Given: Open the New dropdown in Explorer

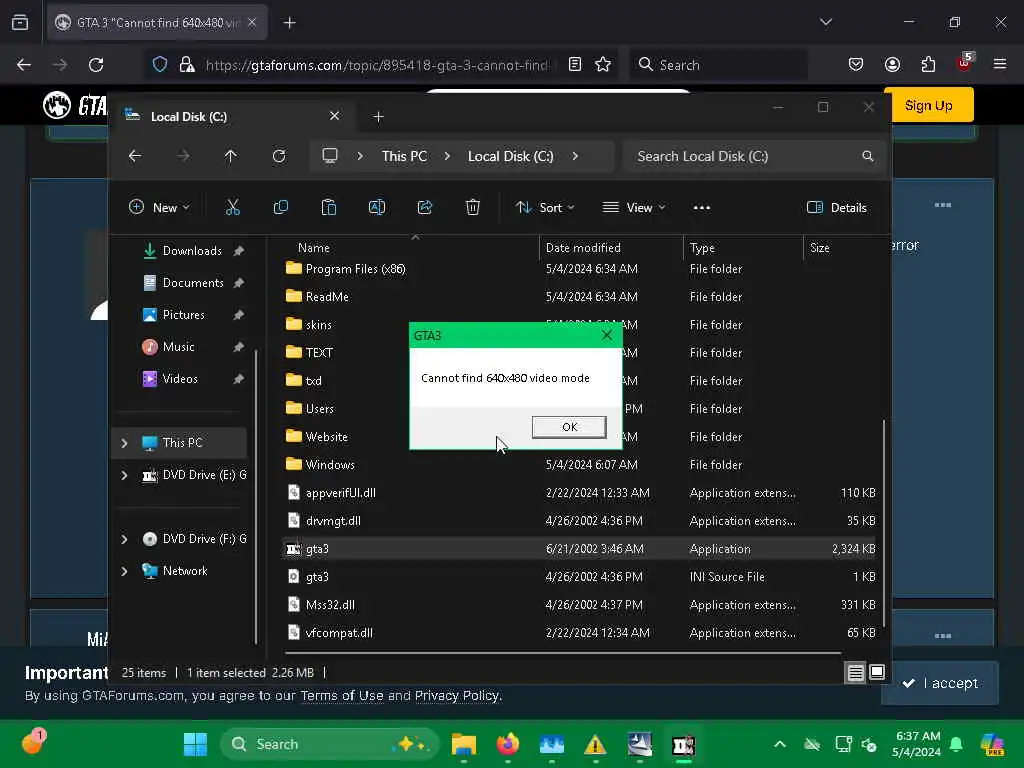Looking at the screenshot, I should tap(159, 208).
